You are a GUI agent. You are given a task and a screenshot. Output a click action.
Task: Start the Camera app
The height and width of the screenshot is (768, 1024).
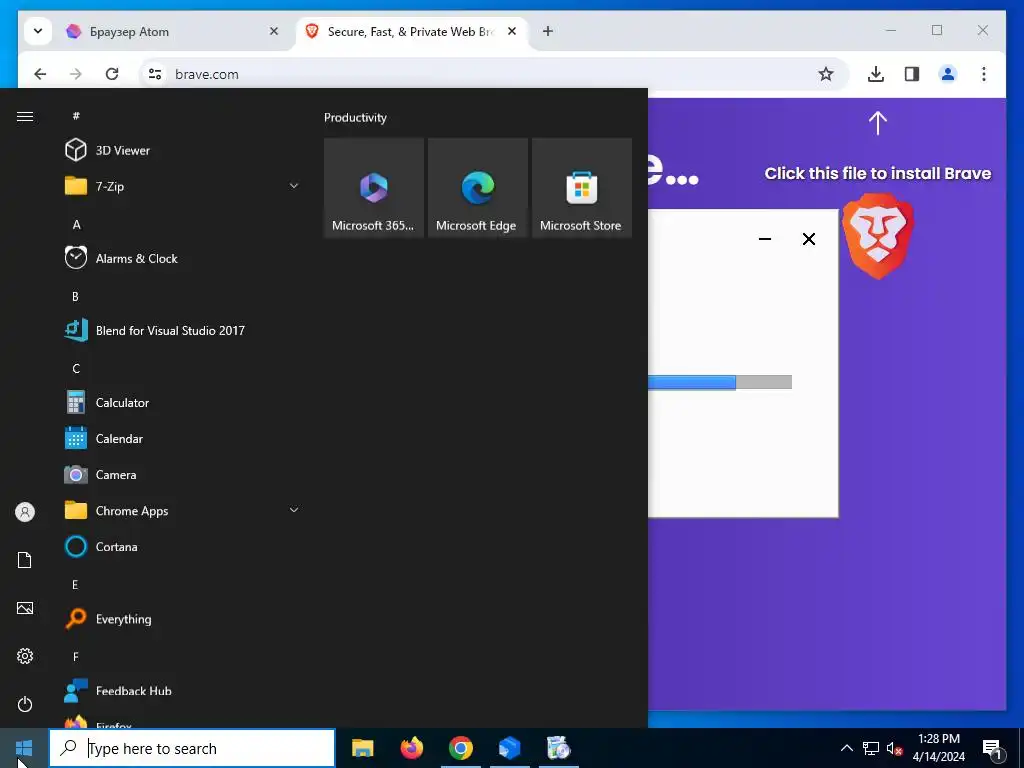coord(183,474)
